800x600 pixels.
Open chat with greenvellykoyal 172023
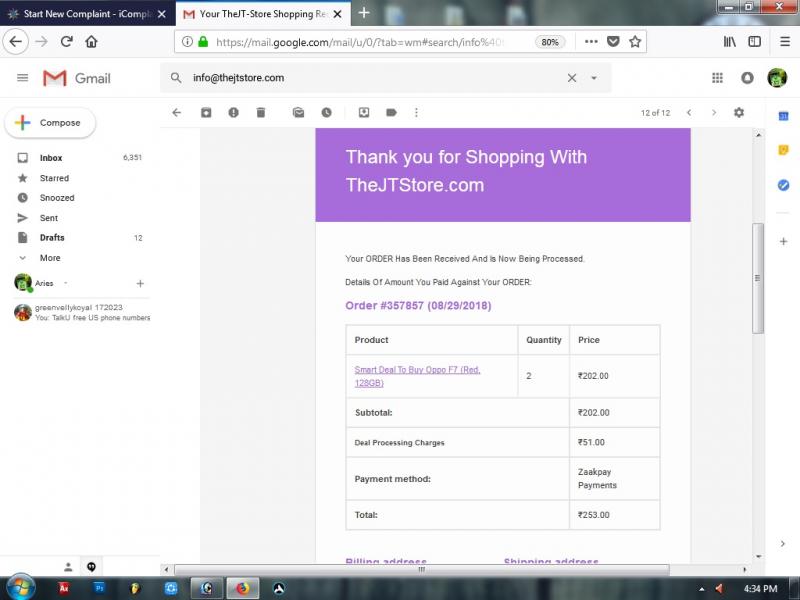(82, 312)
